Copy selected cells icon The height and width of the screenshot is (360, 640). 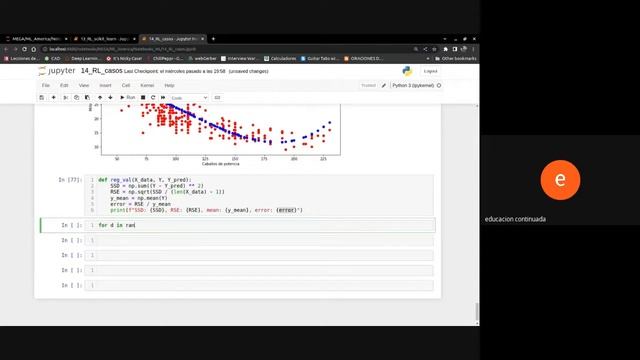[76, 98]
